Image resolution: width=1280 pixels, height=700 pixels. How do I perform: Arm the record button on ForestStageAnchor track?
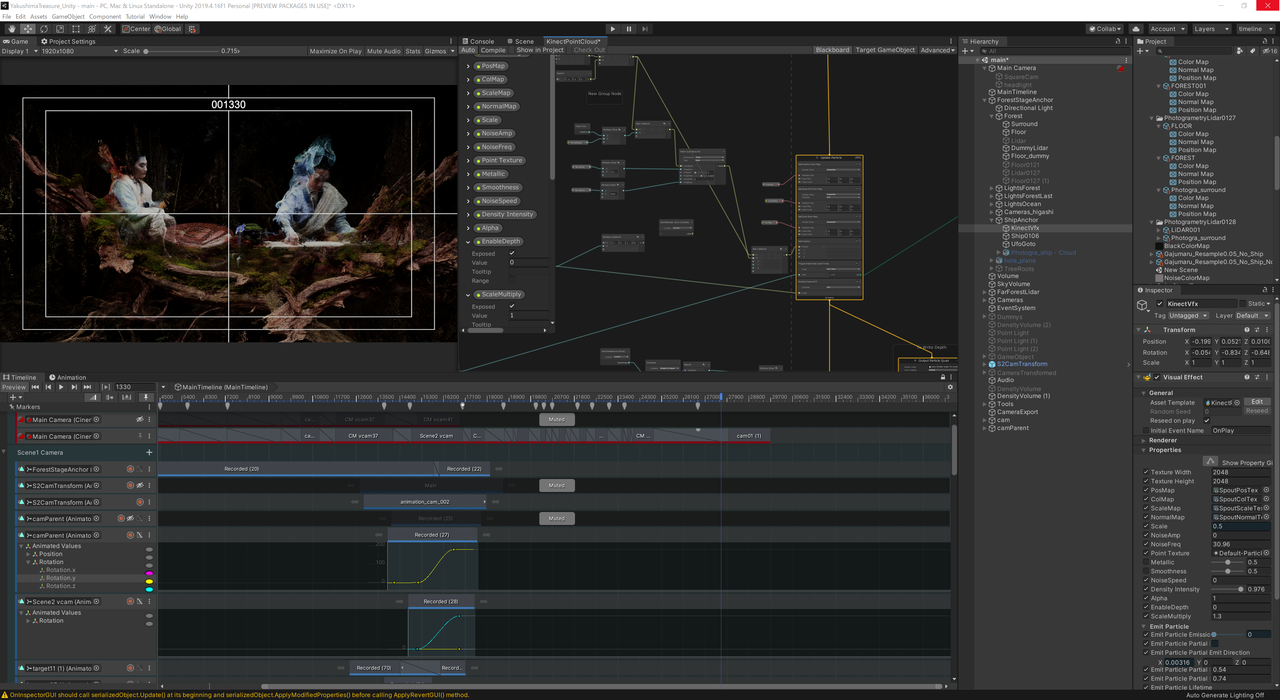click(x=130, y=469)
